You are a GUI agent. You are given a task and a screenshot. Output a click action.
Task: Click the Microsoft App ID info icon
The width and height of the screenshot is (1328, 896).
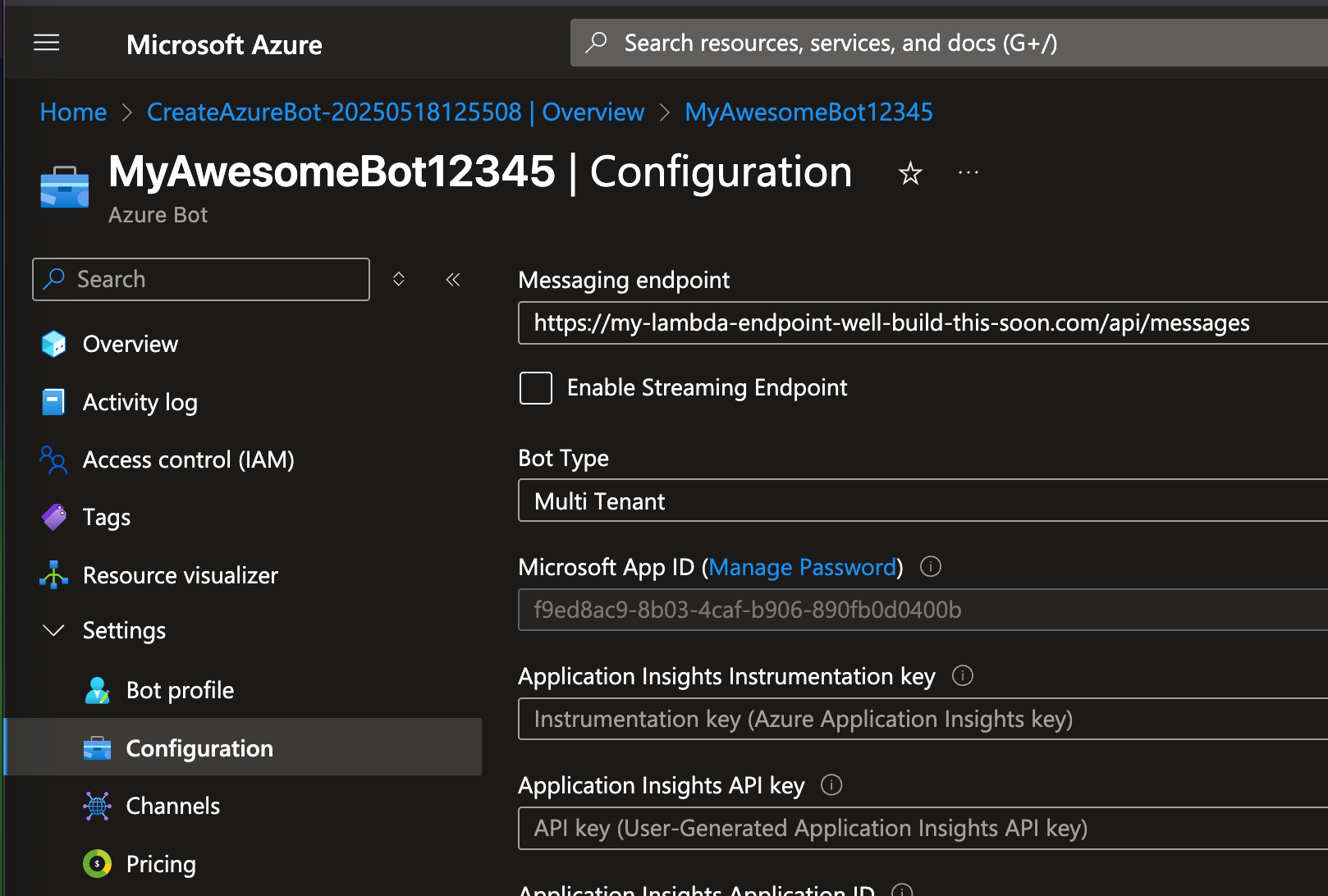tap(930, 566)
